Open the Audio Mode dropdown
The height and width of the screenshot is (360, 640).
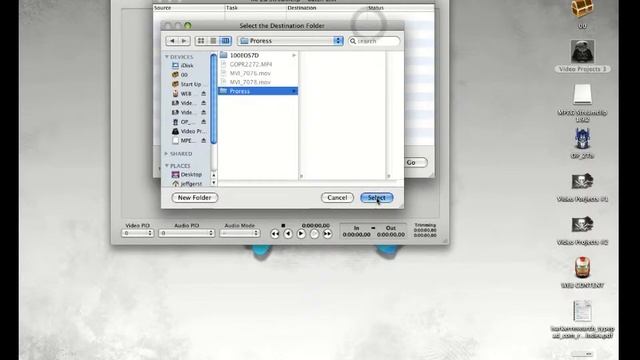click(240, 233)
